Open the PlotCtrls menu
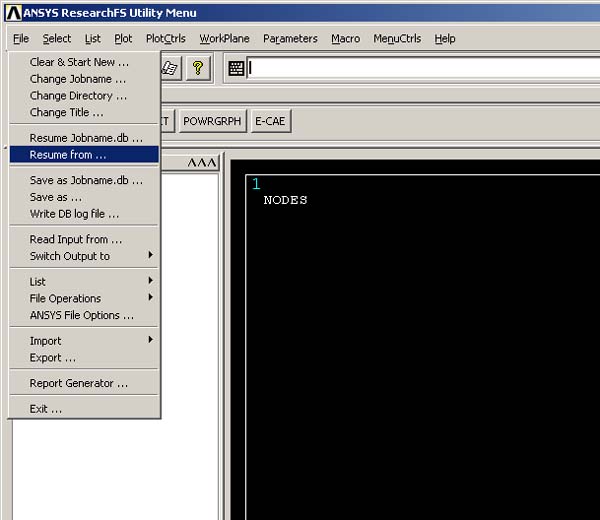Screen dimensions: 600x520 [166, 39]
